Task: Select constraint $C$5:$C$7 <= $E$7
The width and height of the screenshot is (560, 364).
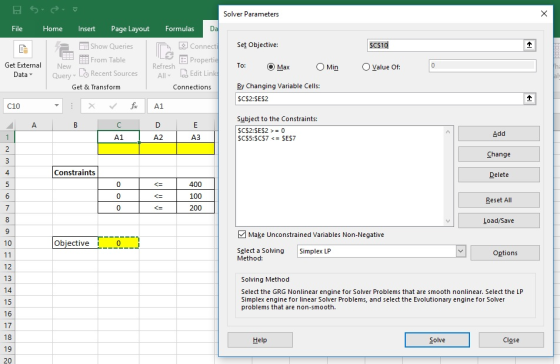Action: (x=267, y=138)
